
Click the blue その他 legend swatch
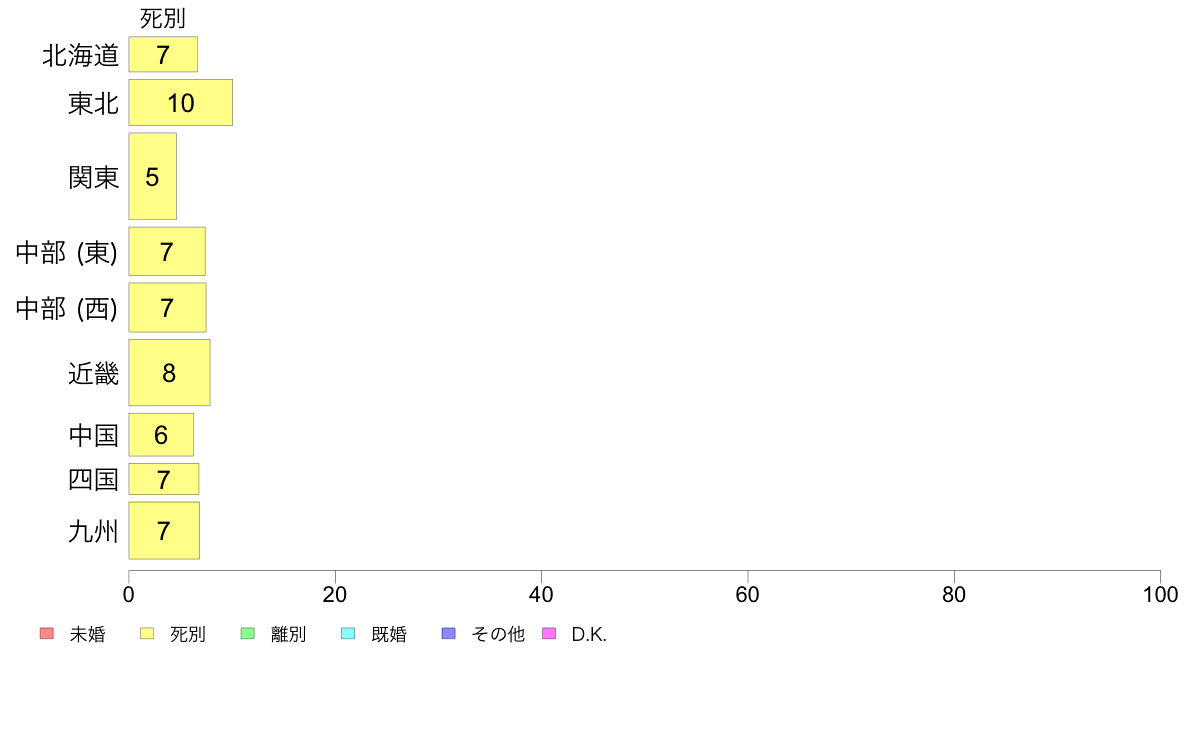[449, 633]
